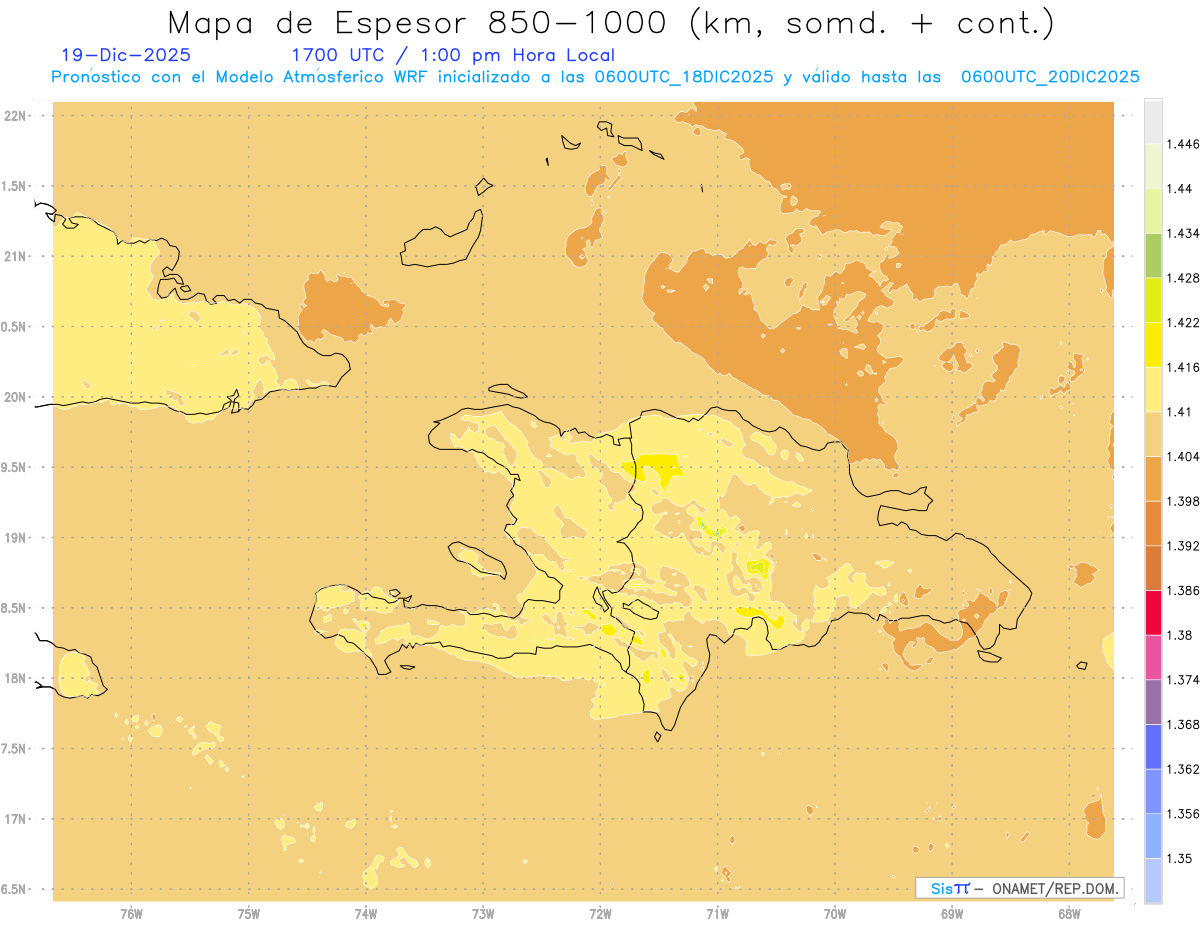The image size is (1200, 927).
Task: Click the '1700 UTC / 1:00 pm Hora Local' text
Action: pos(453,56)
